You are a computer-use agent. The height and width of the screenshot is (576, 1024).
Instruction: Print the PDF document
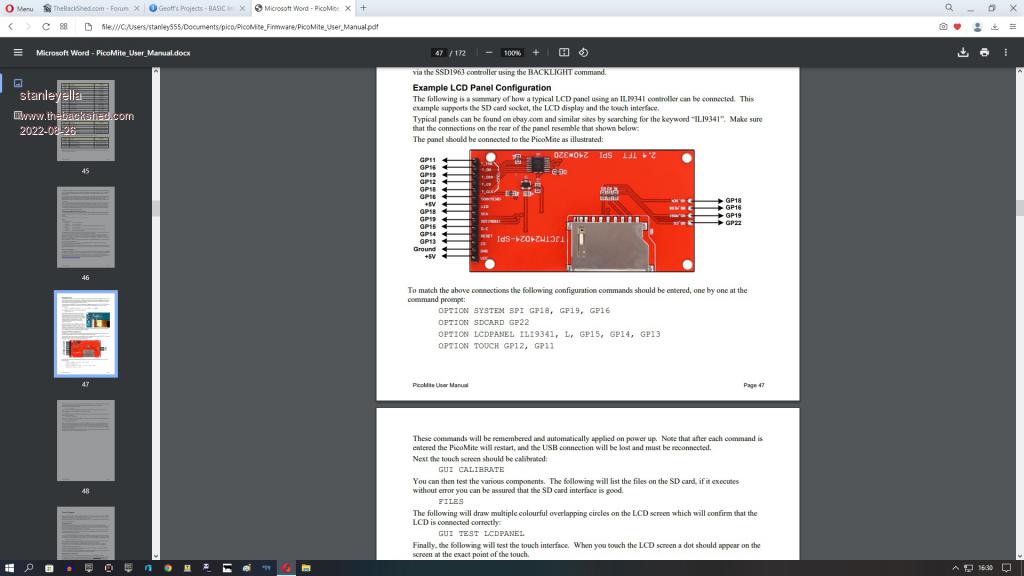pyautogui.click(x=985, y=52)
